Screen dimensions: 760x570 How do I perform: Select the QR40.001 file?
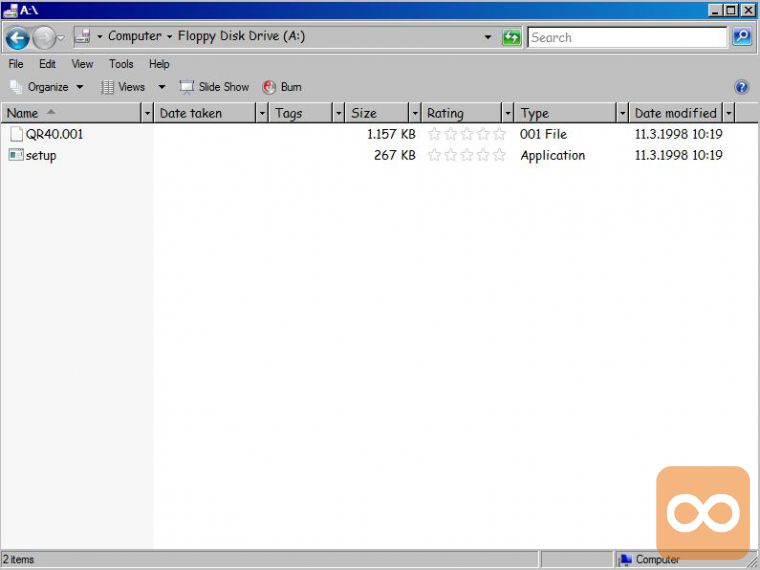(x=54, y=134)
